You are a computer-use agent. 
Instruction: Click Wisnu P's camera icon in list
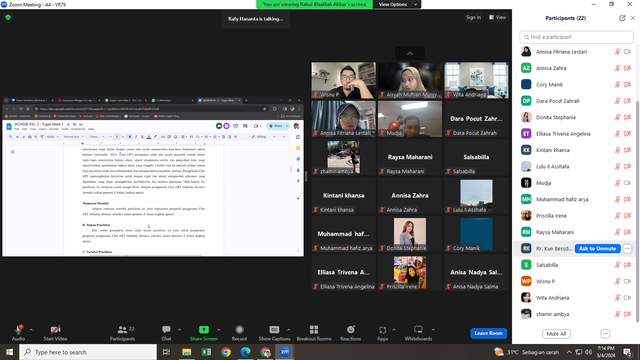tap(627, 281)
